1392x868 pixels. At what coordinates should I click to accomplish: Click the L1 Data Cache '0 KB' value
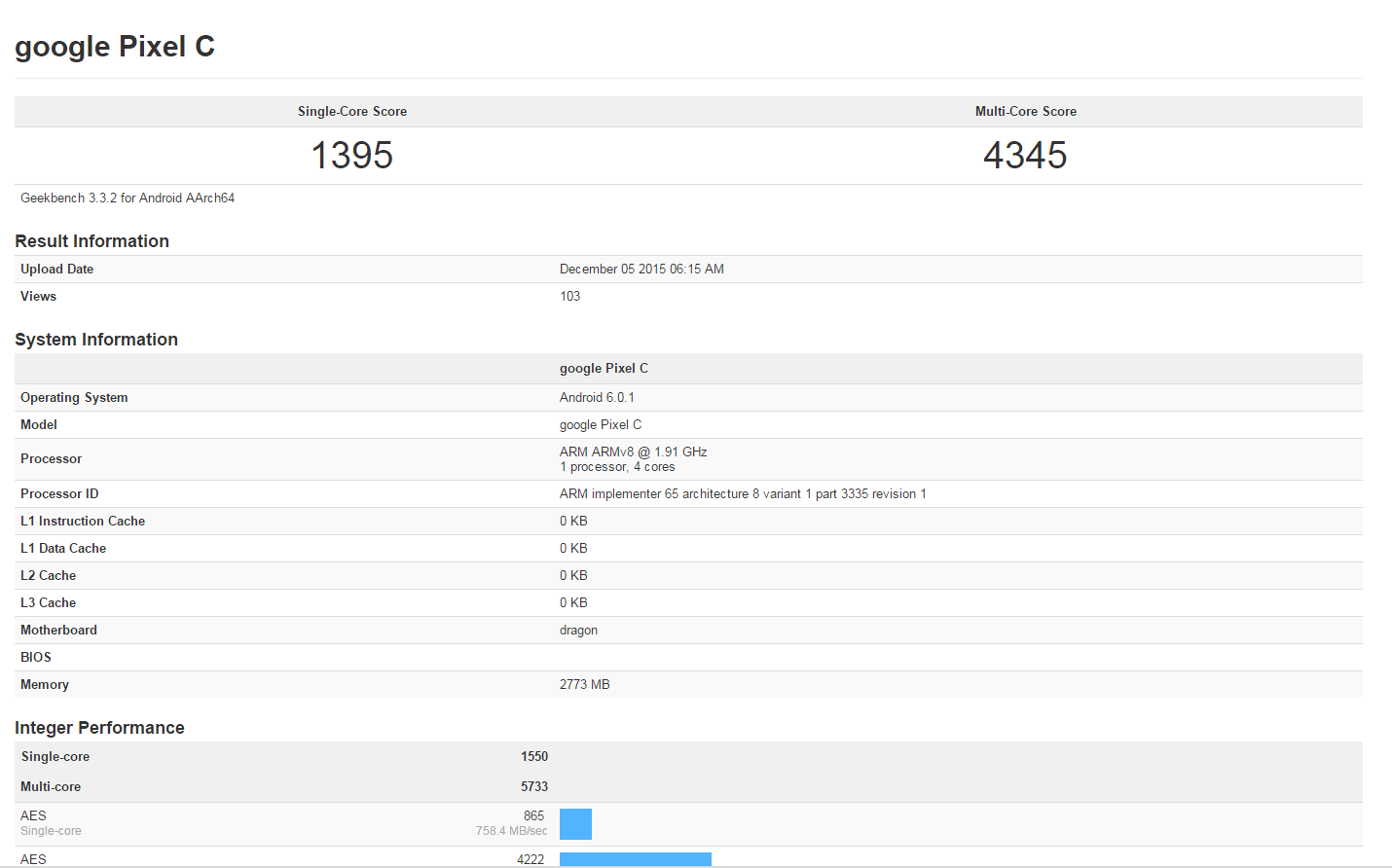coord(573,549)
